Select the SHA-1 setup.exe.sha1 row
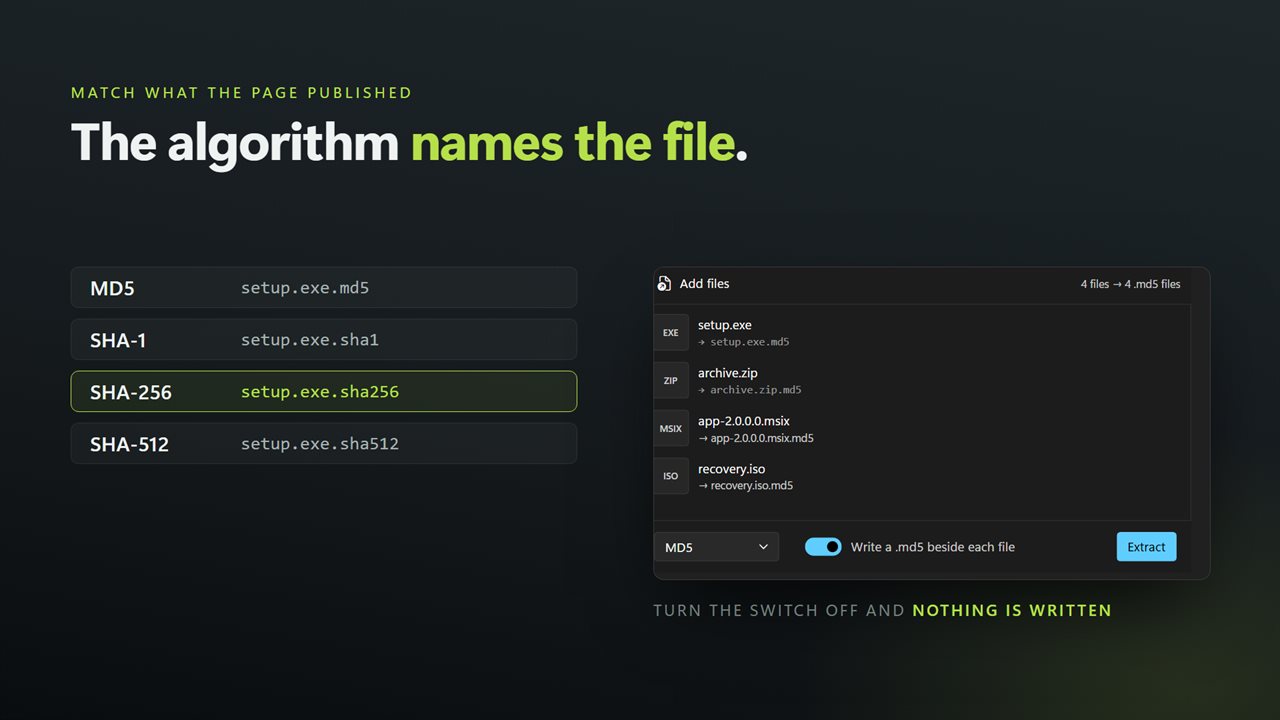 point(324,340)
